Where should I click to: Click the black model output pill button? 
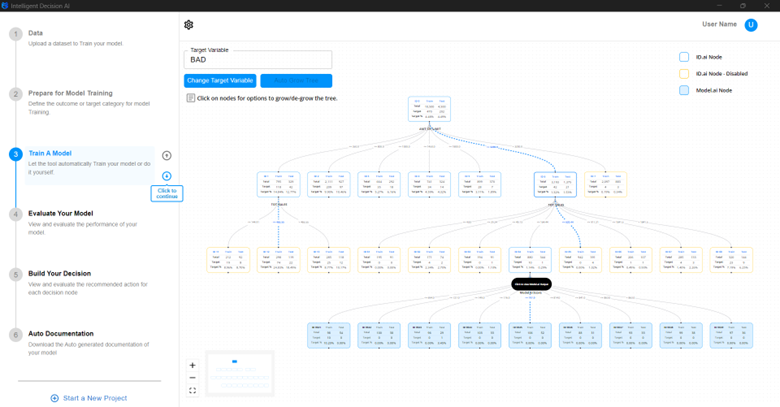531,284
